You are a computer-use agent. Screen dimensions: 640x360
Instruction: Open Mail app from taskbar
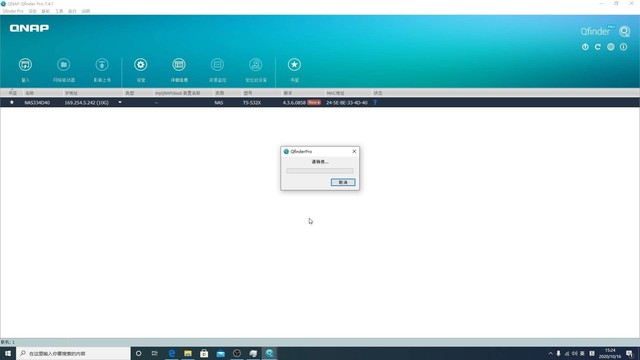tap(220, 353)
